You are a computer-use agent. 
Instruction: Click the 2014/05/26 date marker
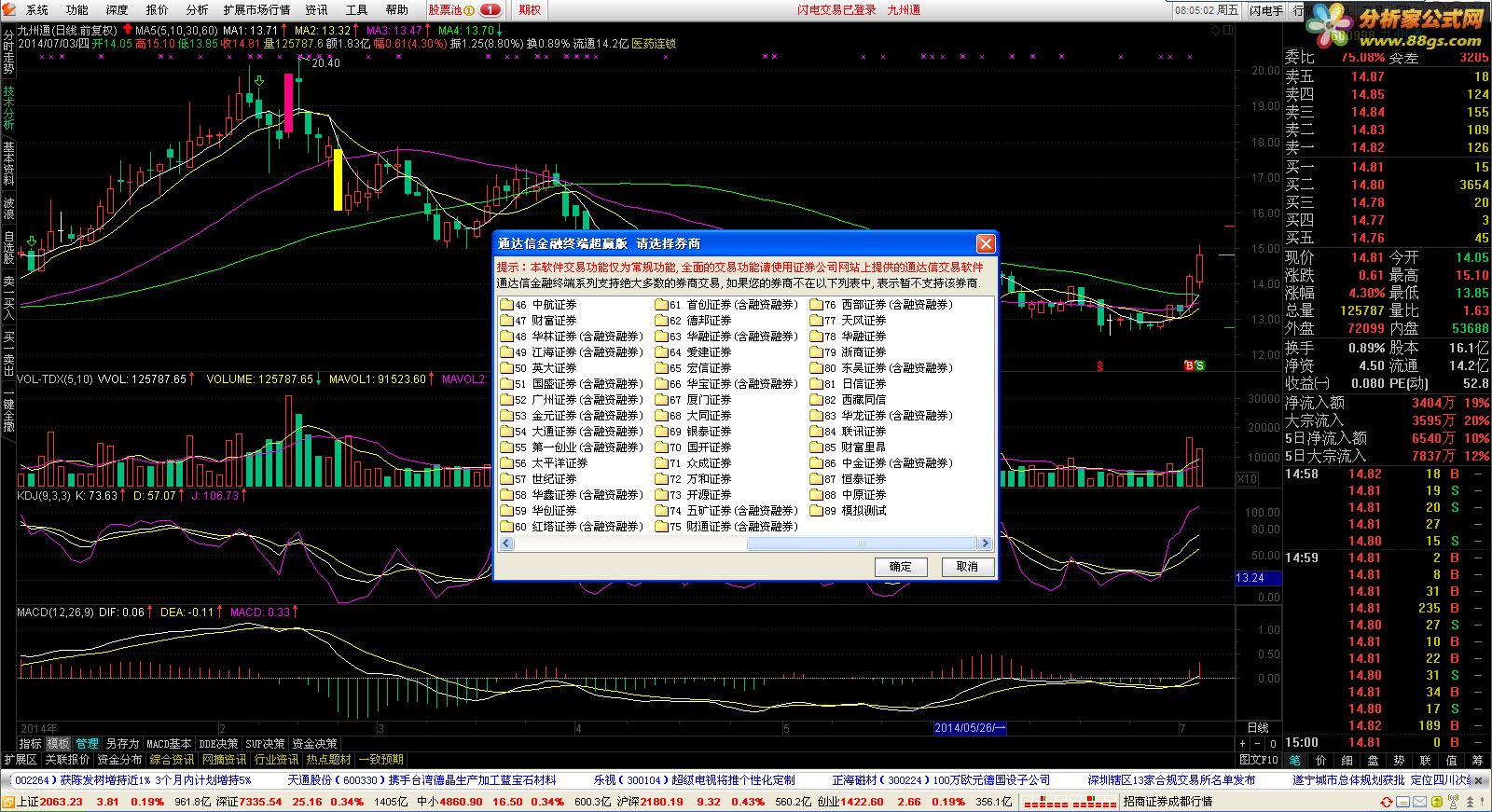[x=970, y=728]
